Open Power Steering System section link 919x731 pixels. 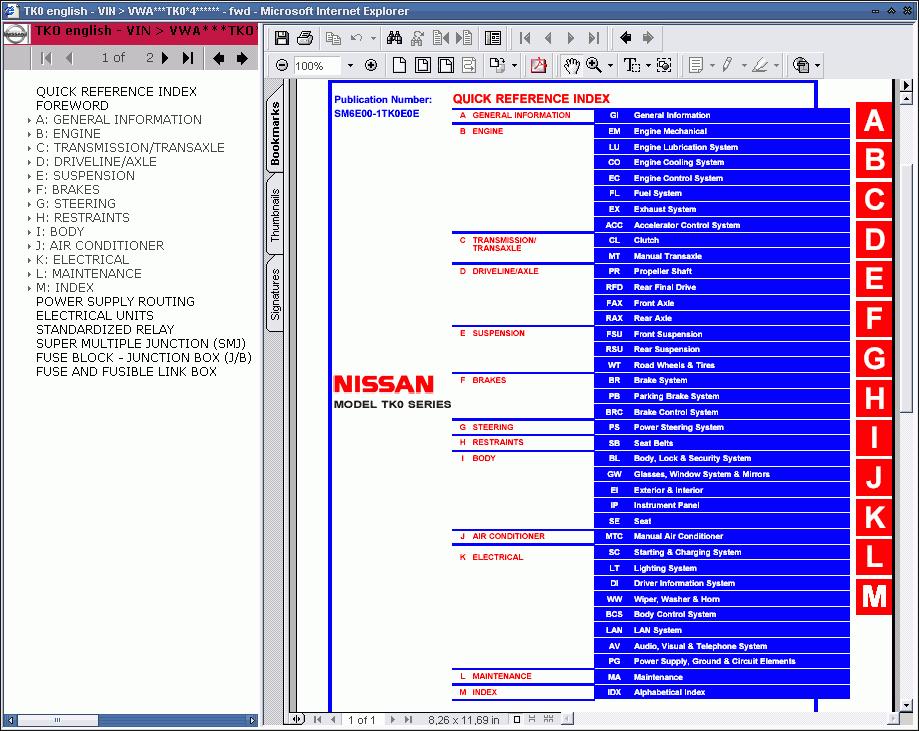pyautogui.click(x=721, y=427)
